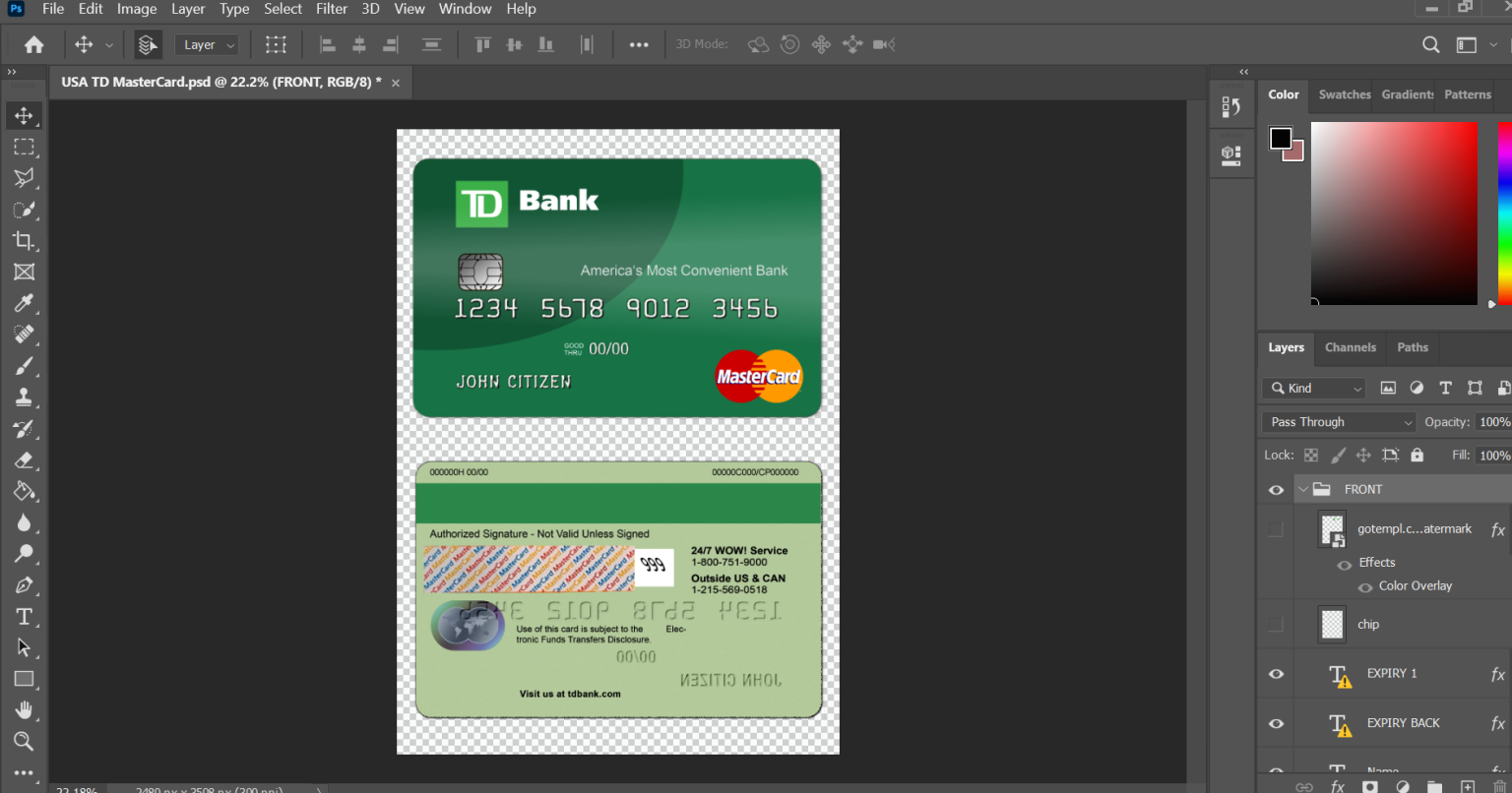Select the Eyedropper tool
The height and width of the screenshot is (793, 1512).
coord(24,303)
